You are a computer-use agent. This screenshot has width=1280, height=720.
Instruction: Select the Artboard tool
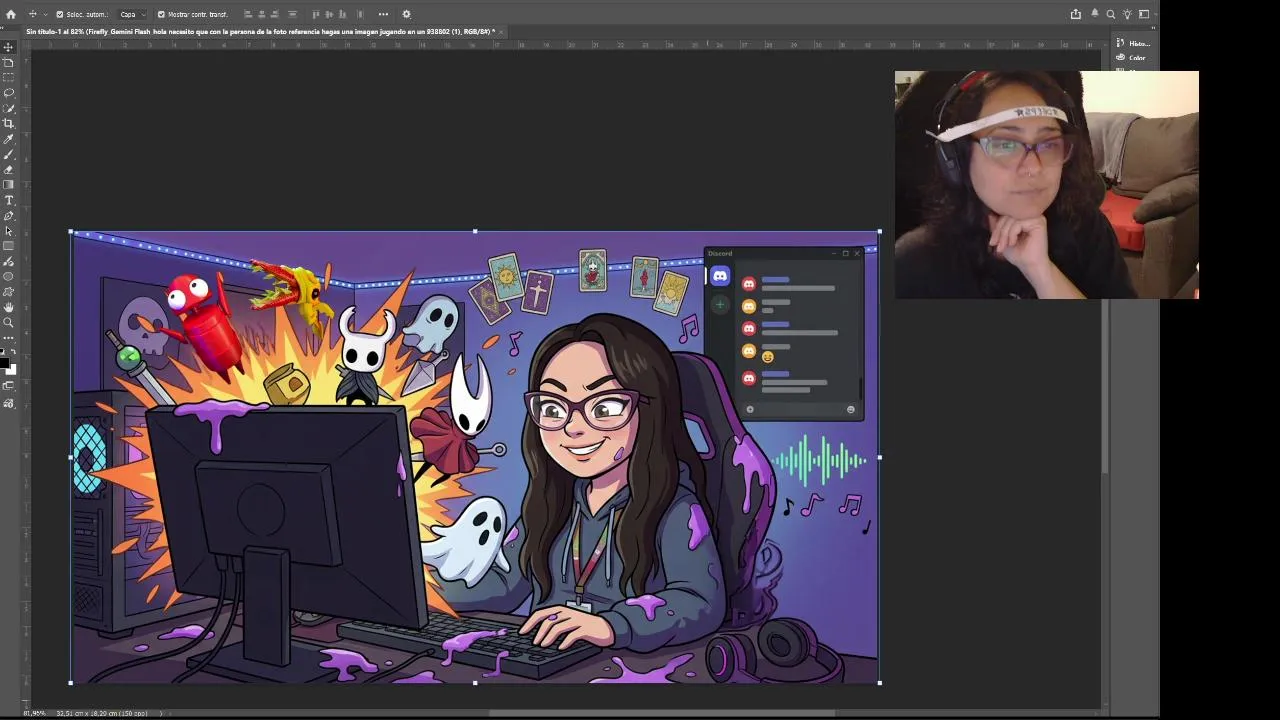pyautogui.click(x=9, y=62)
